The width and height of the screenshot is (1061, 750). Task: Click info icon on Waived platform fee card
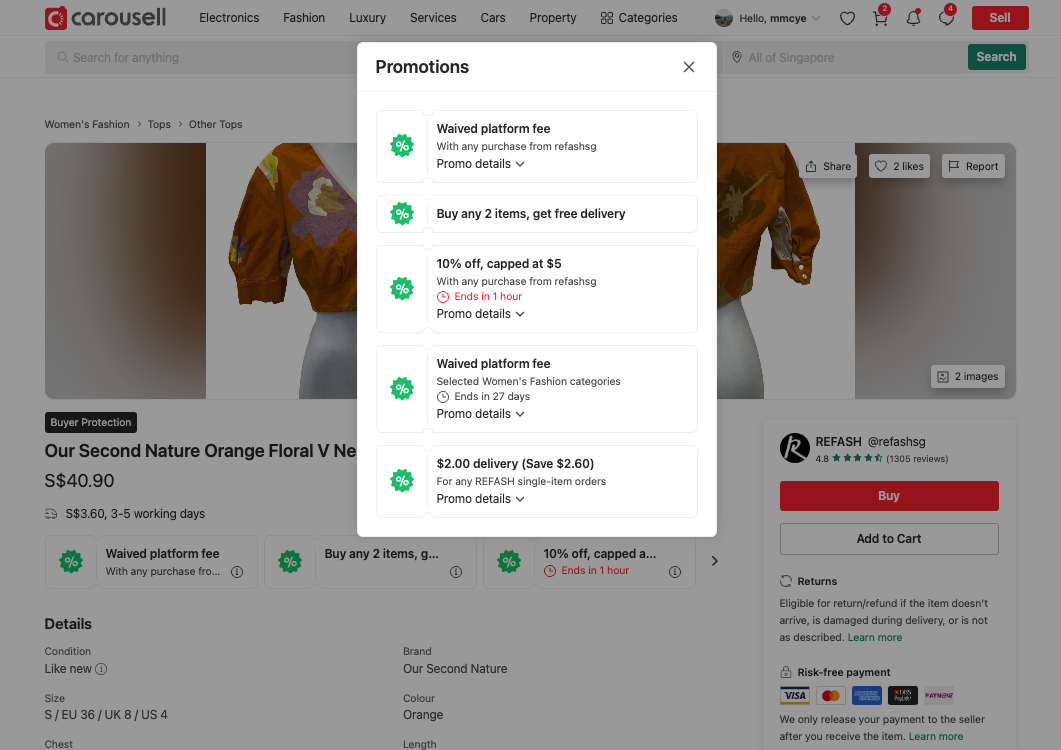point(237,572)
